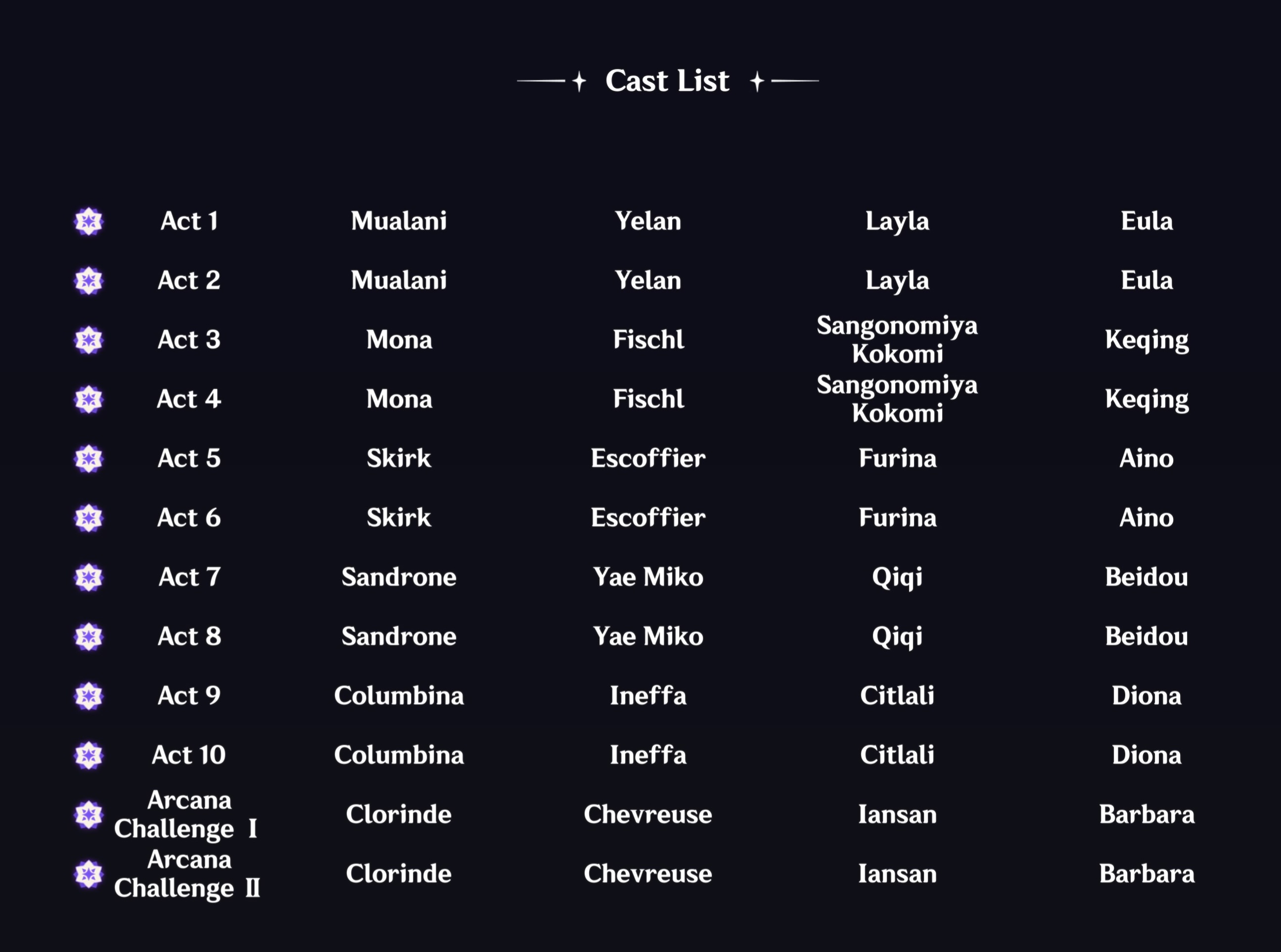
Task: Click the sparkle left of Cast List title
Action: click(x=579, y=81)
